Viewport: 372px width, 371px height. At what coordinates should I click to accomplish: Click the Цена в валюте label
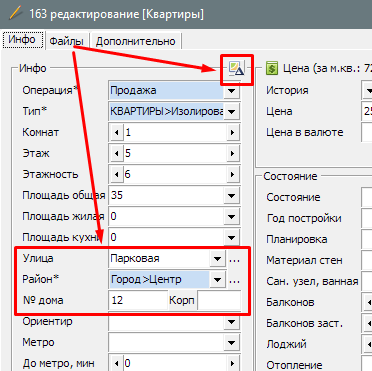pyautogui.click(x=305, y=133)
